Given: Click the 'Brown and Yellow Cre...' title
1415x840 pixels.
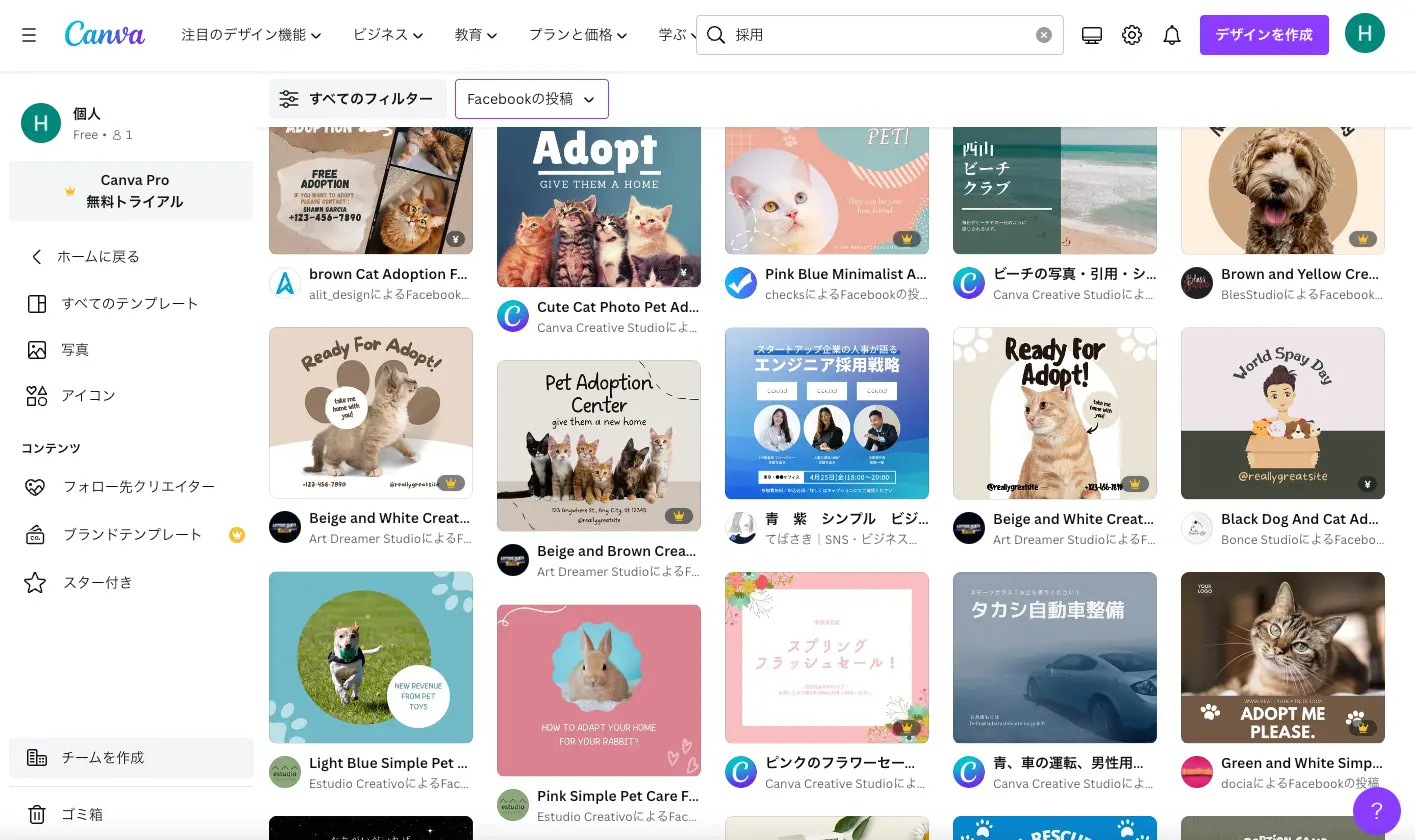Looking at the screenshot, I should [1301, 274].
